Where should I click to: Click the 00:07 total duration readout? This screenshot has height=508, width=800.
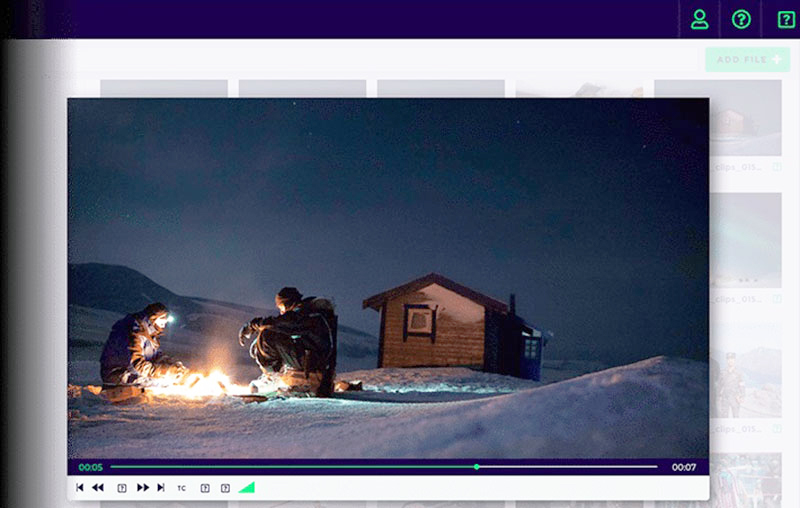[x=684, y=467]
